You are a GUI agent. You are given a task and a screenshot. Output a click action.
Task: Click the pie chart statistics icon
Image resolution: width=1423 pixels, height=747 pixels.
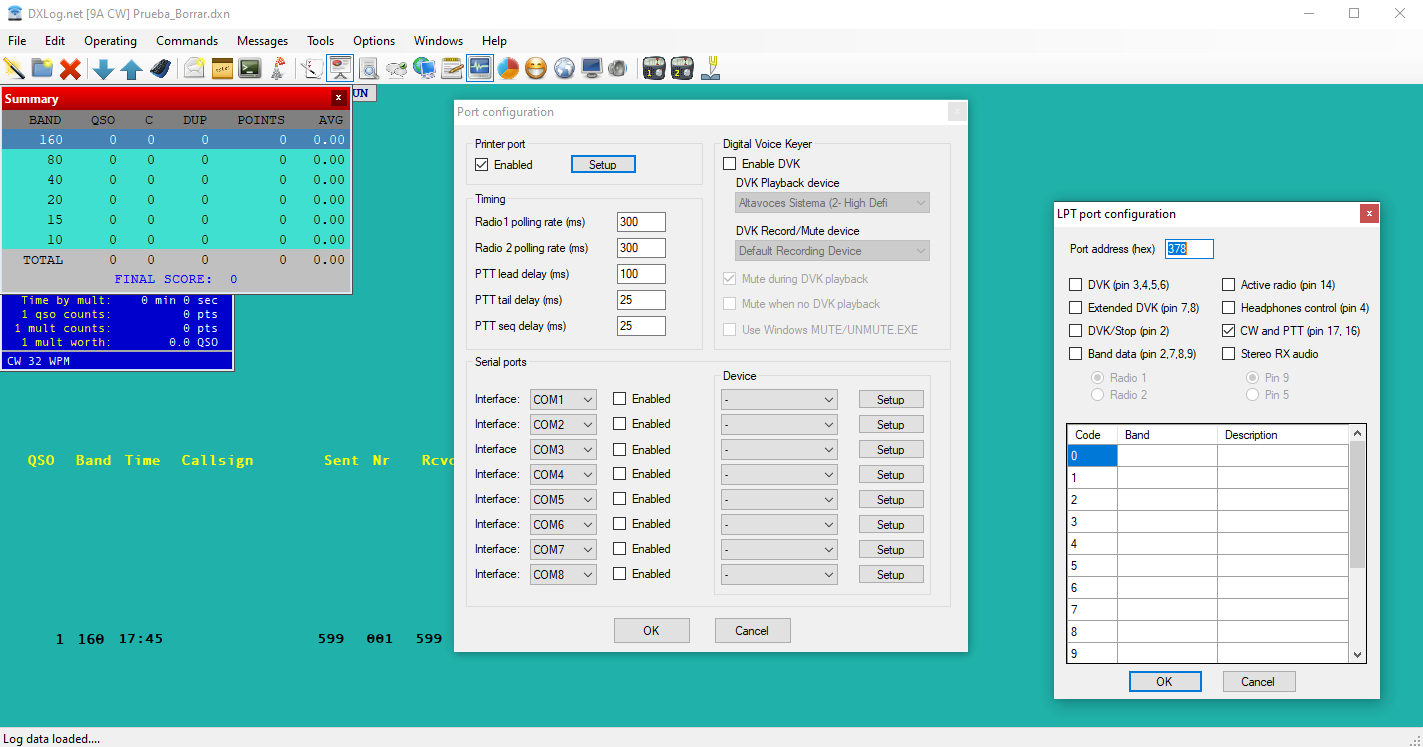508,68
